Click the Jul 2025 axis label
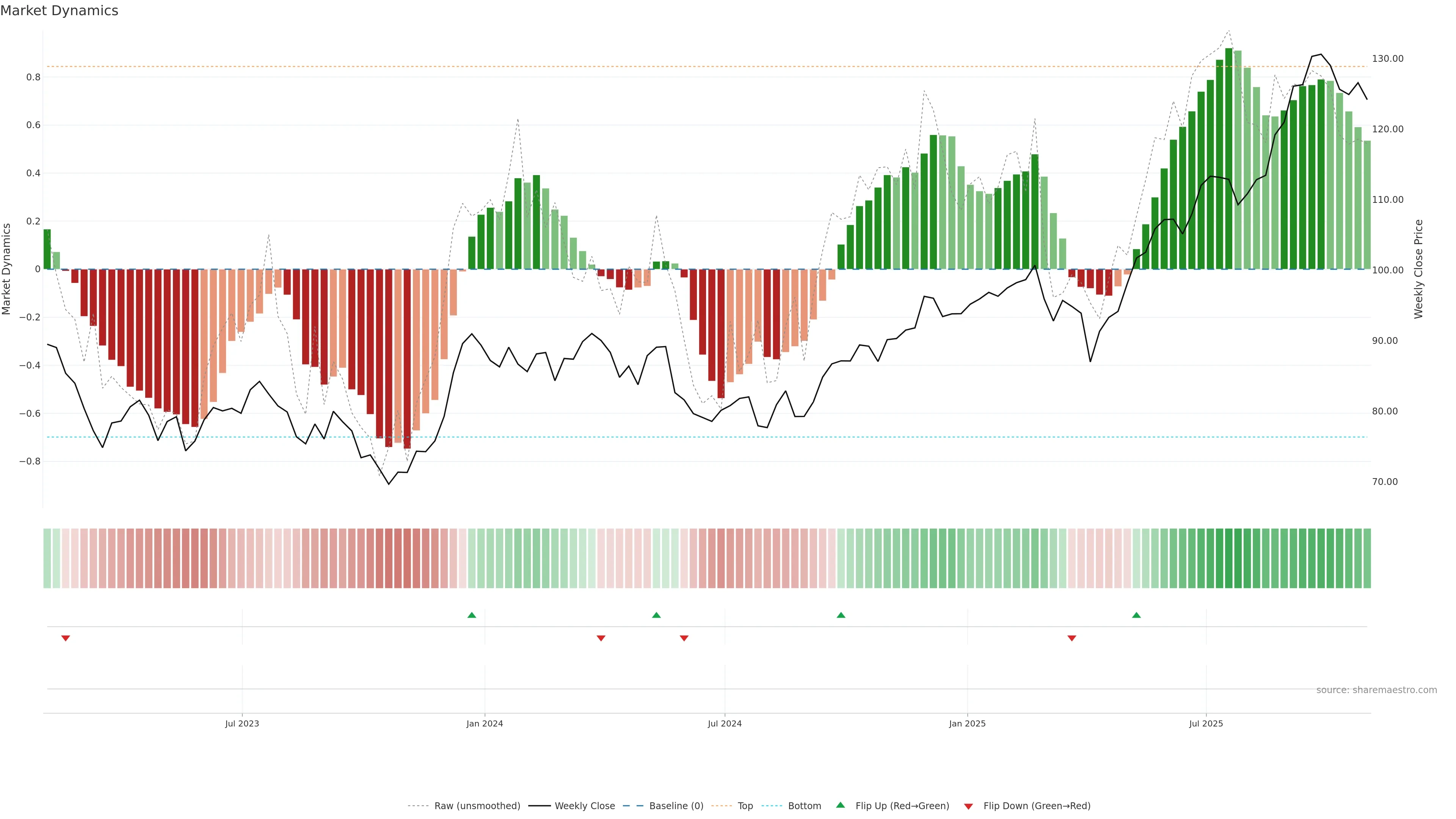This screenshot has height=819, width=1456. (1206, 723)
